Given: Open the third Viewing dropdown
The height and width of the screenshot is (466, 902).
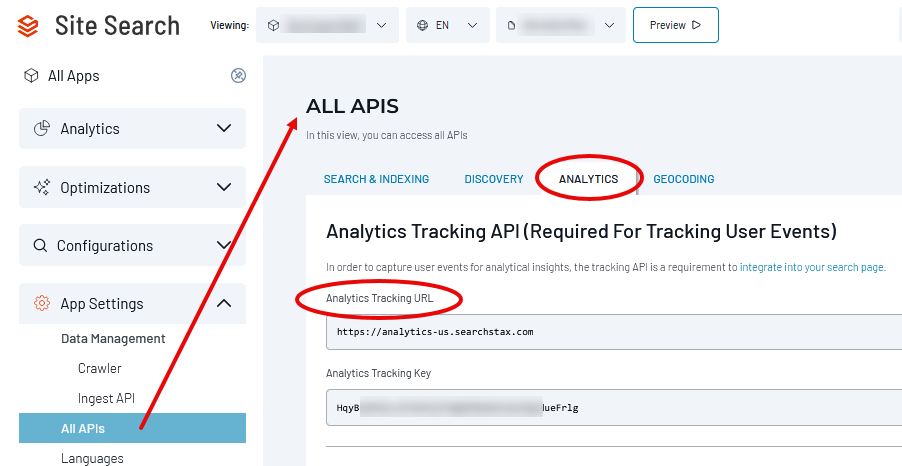Looking at the screenshot, I should 561,25.
